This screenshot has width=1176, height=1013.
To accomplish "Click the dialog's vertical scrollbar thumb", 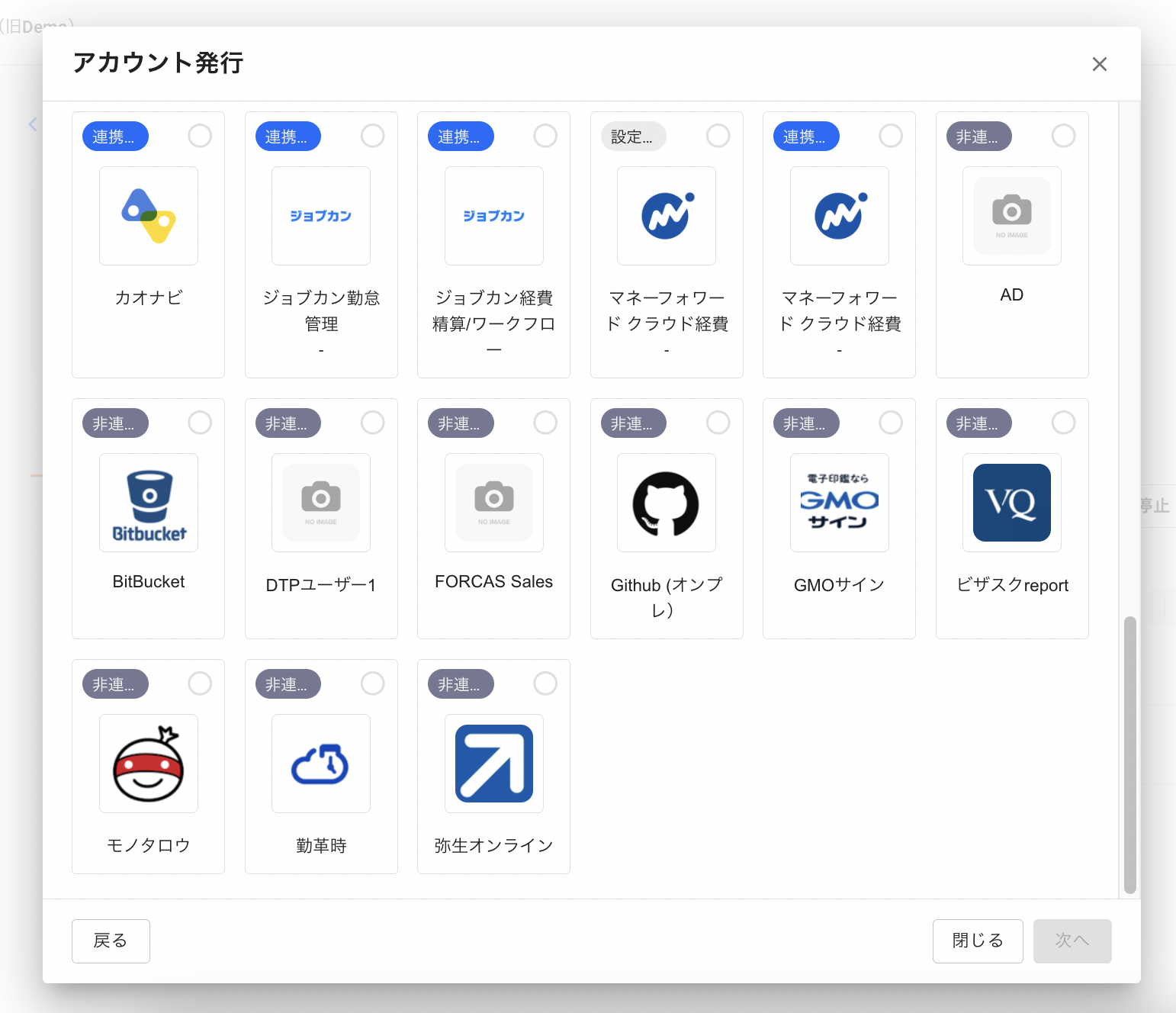I will click(1129, 754).
